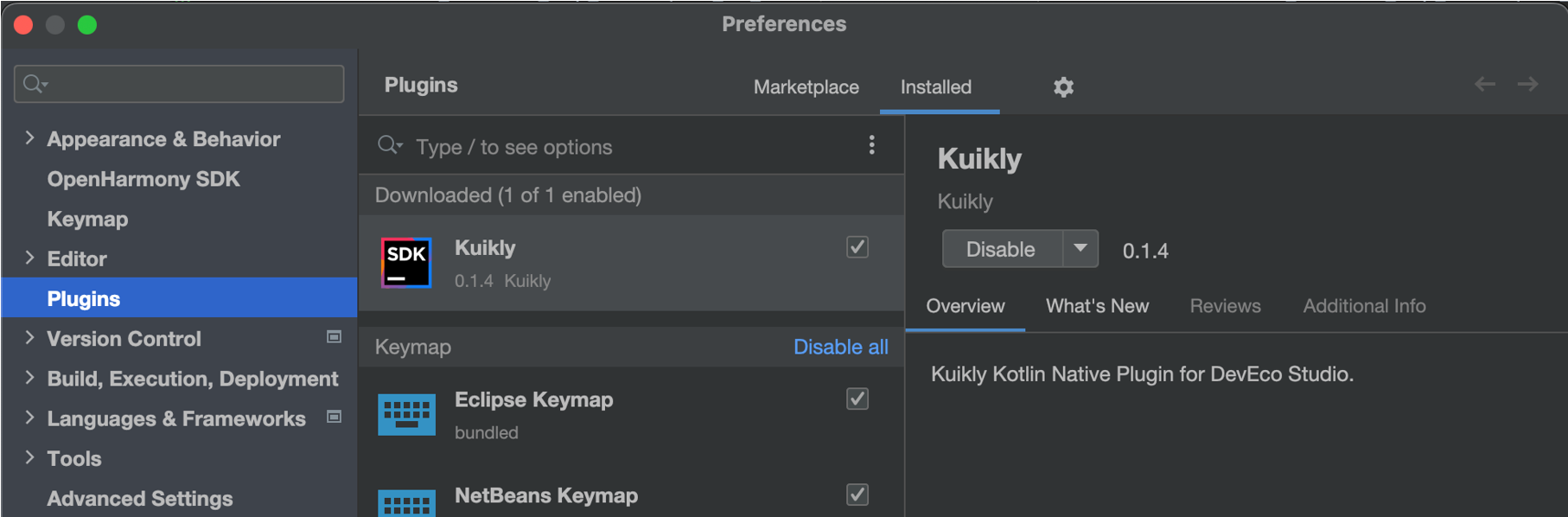
Task: Click the Kuikly SDK plugin icon
Action: [x=406, y=263]
